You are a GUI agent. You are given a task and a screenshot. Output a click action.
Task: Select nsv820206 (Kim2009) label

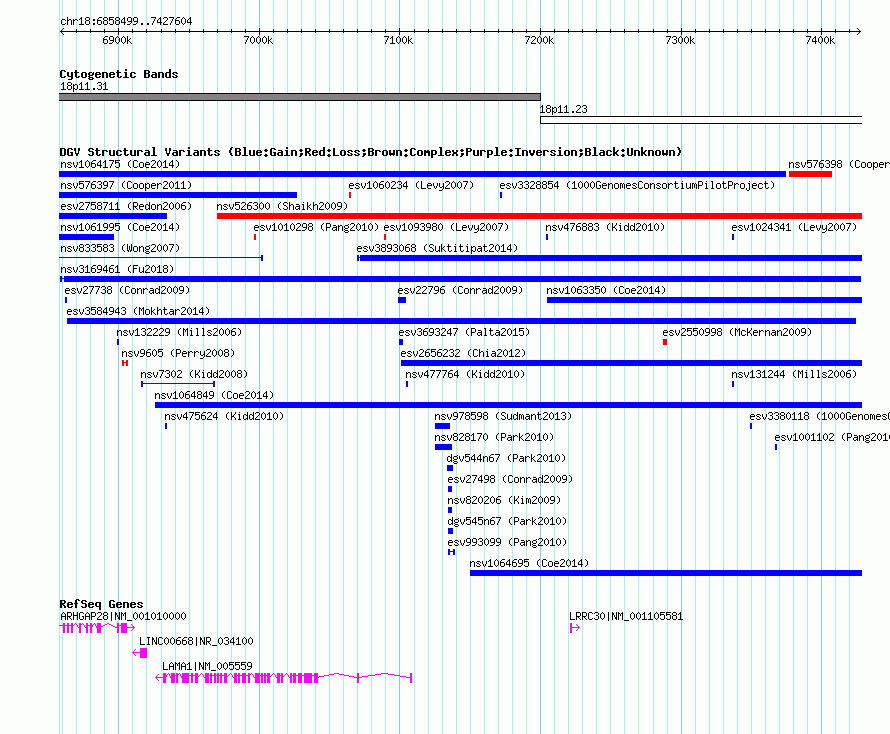tap(504, 500)
